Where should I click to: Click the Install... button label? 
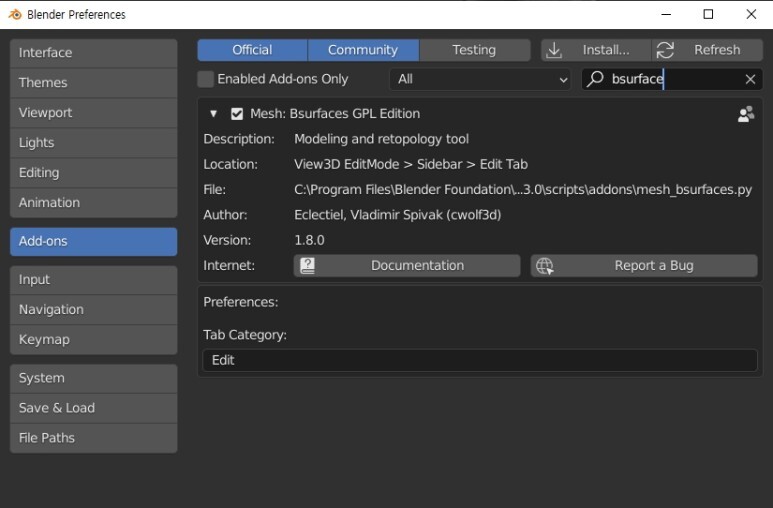(606, 50)
